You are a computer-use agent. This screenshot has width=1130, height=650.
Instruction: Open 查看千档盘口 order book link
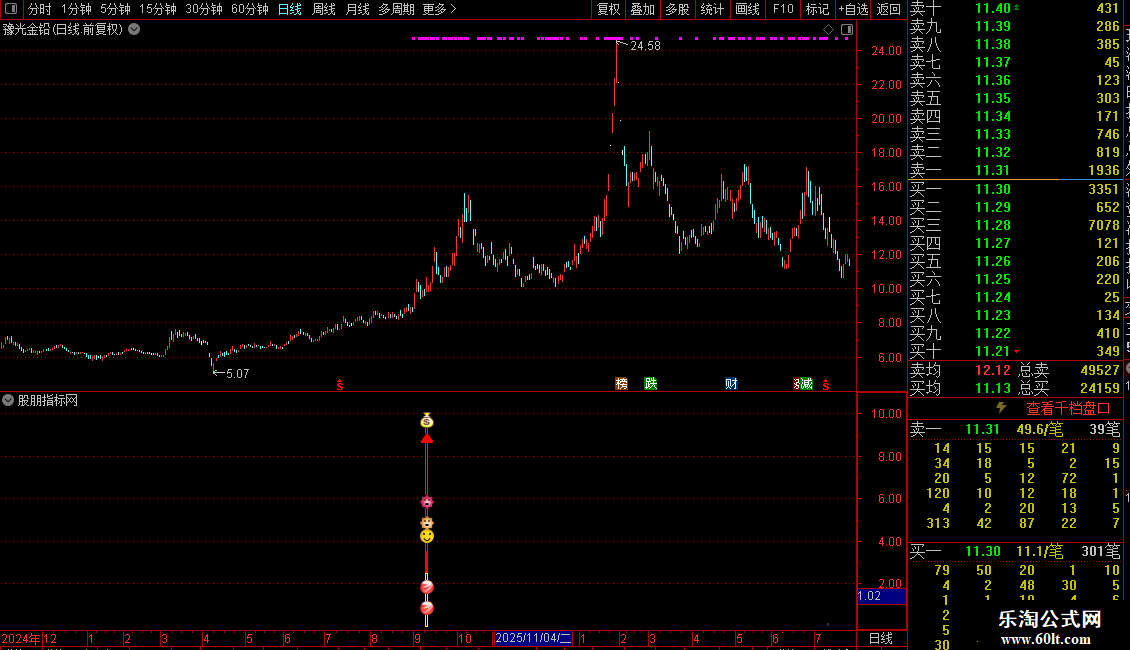coord(1068,409)
